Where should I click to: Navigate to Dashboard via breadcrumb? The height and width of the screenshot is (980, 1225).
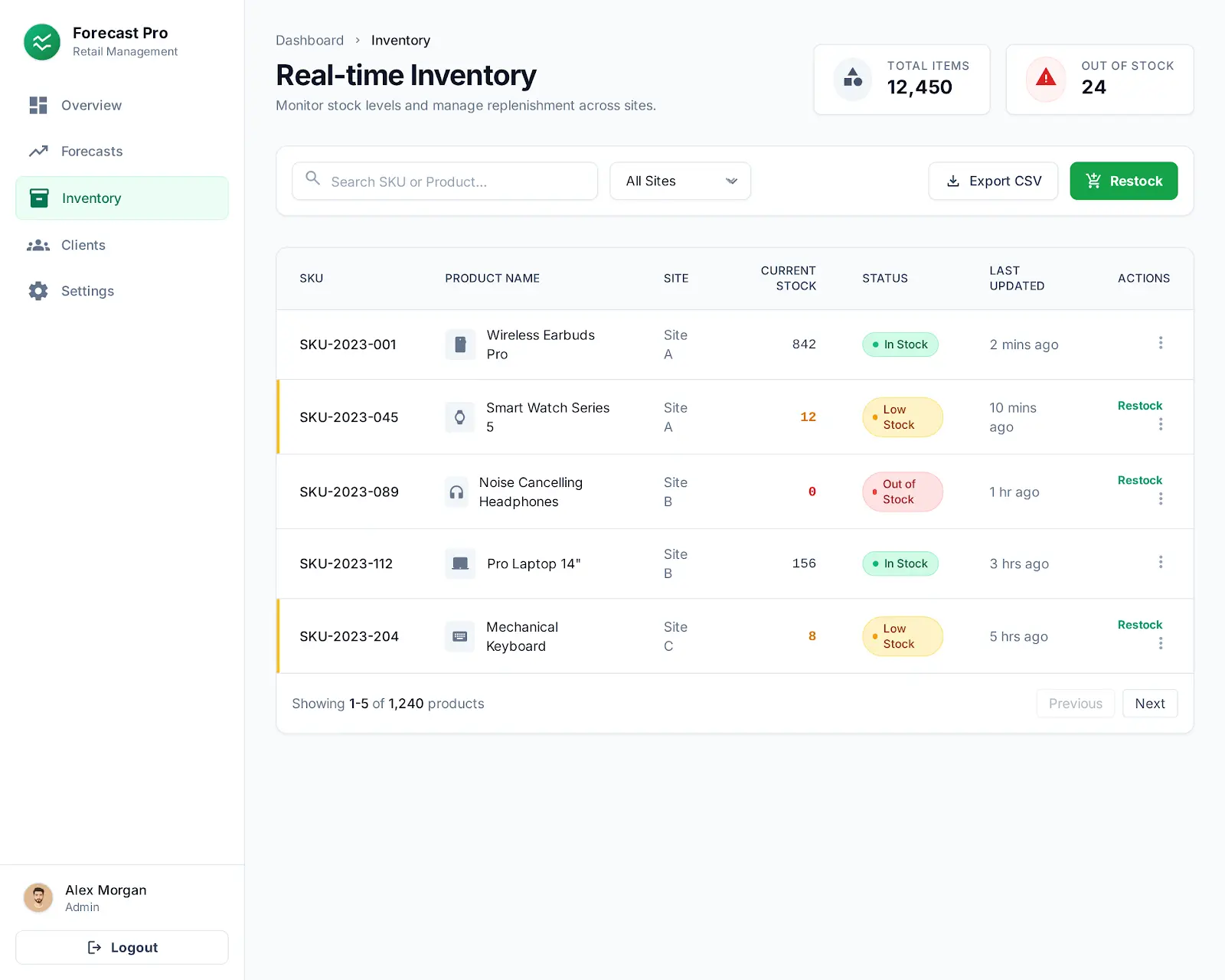click(309, 40)
